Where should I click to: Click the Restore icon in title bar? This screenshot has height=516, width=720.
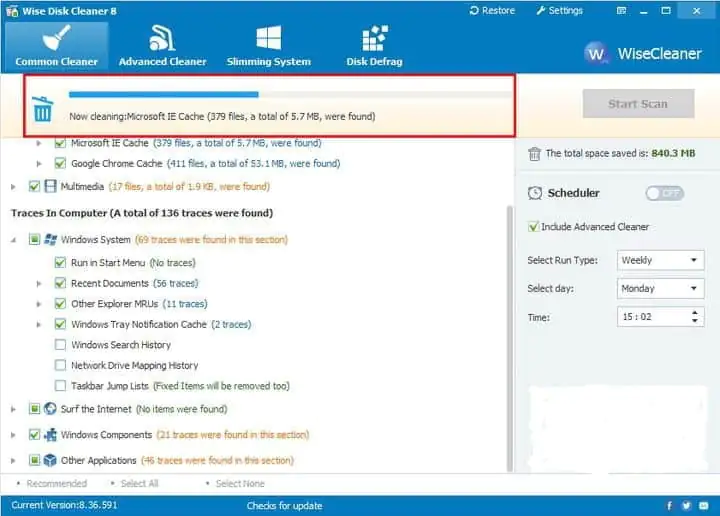click(475, 11)
